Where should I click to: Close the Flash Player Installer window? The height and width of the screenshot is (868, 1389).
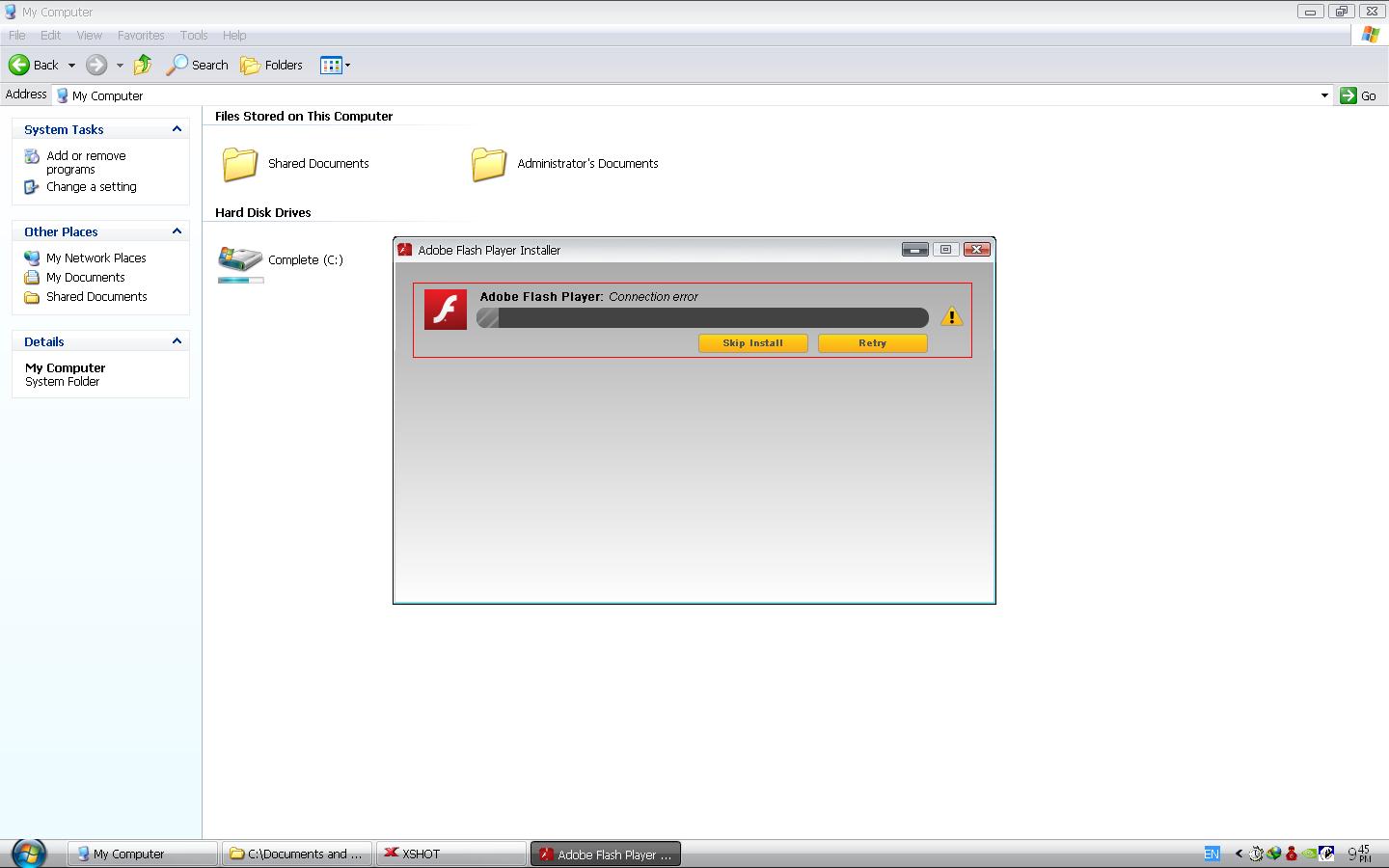(x=977, y=250)
